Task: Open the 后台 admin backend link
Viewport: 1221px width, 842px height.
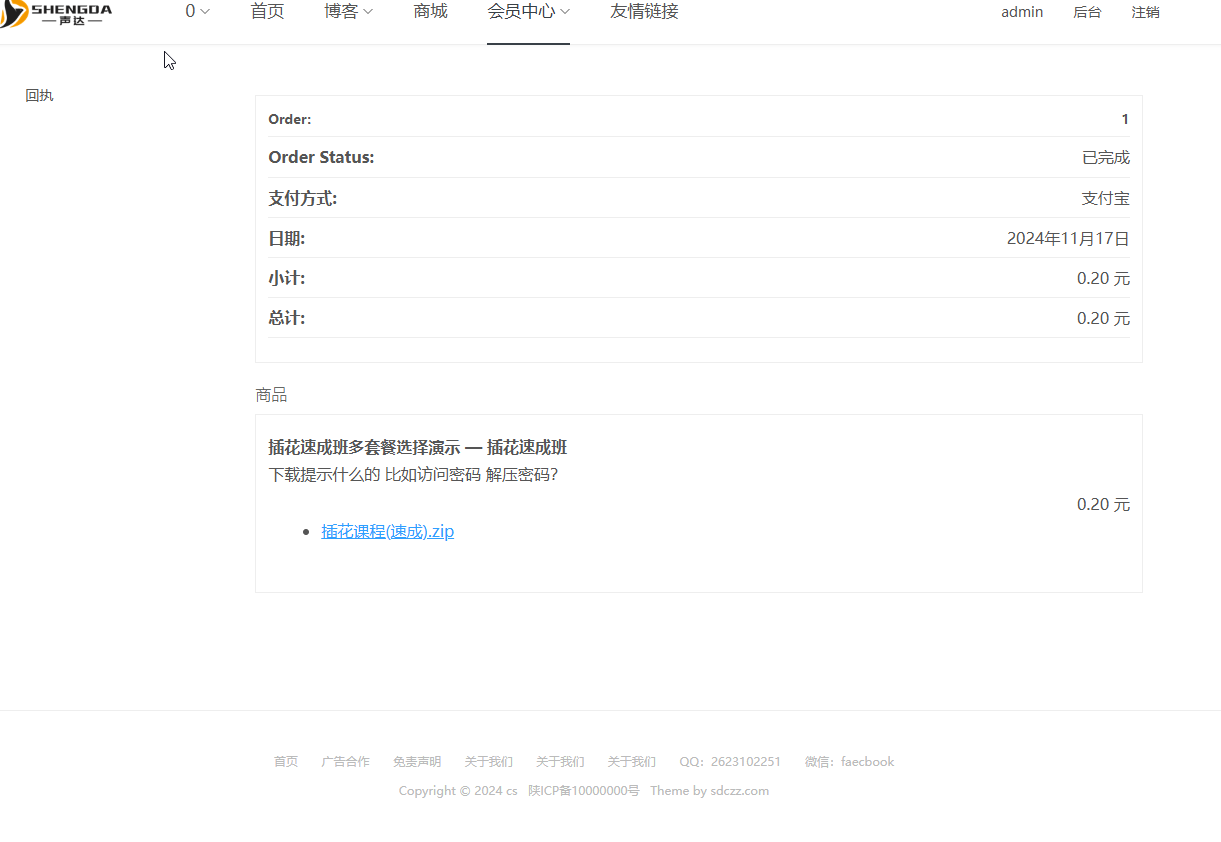Action: tap(1087, 13)
